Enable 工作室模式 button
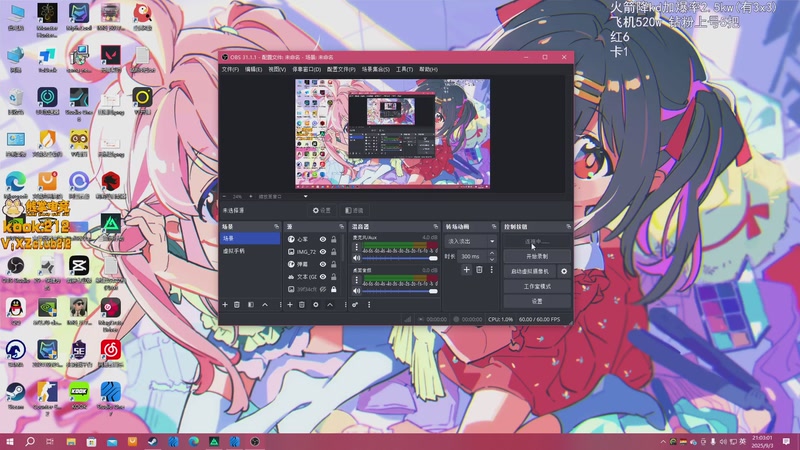The image size is (800, 450). [537, 286]
